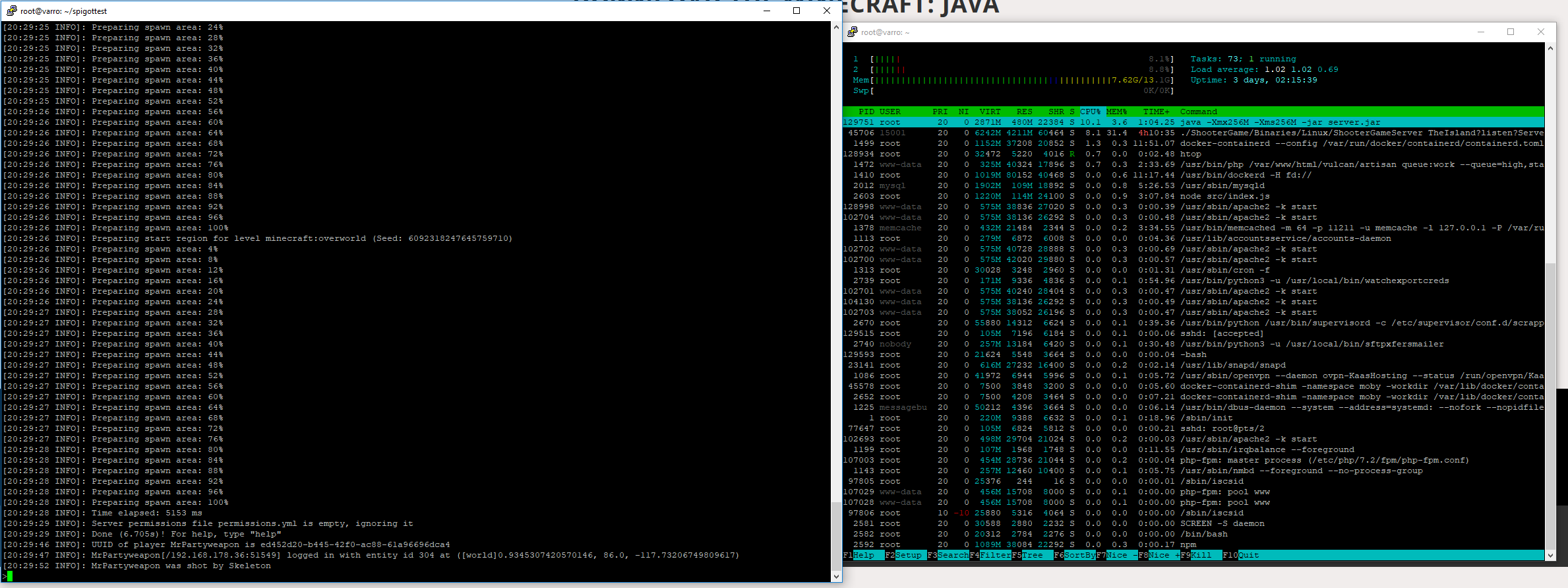Image resolution: width=1568 pixels, height=588 pixels.
Task: Click the scroll-down arrow of the htop window
Action: point(1550,555)
